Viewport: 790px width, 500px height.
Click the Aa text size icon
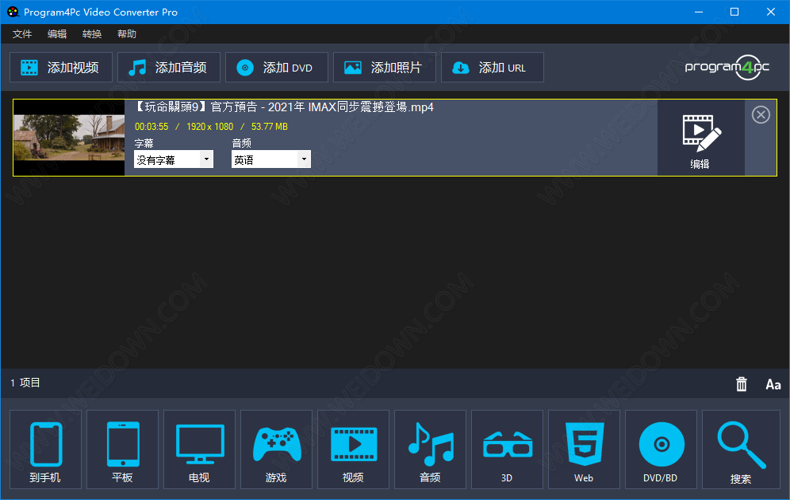(773, 385)
